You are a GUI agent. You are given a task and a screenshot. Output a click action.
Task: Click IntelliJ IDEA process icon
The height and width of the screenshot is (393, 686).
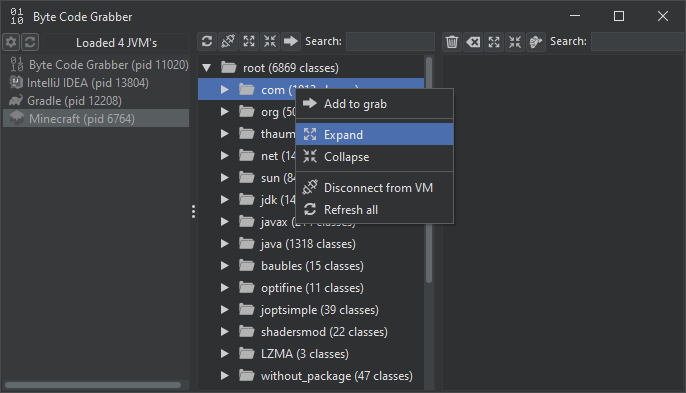pyautogui.click(x=16, y=82)
